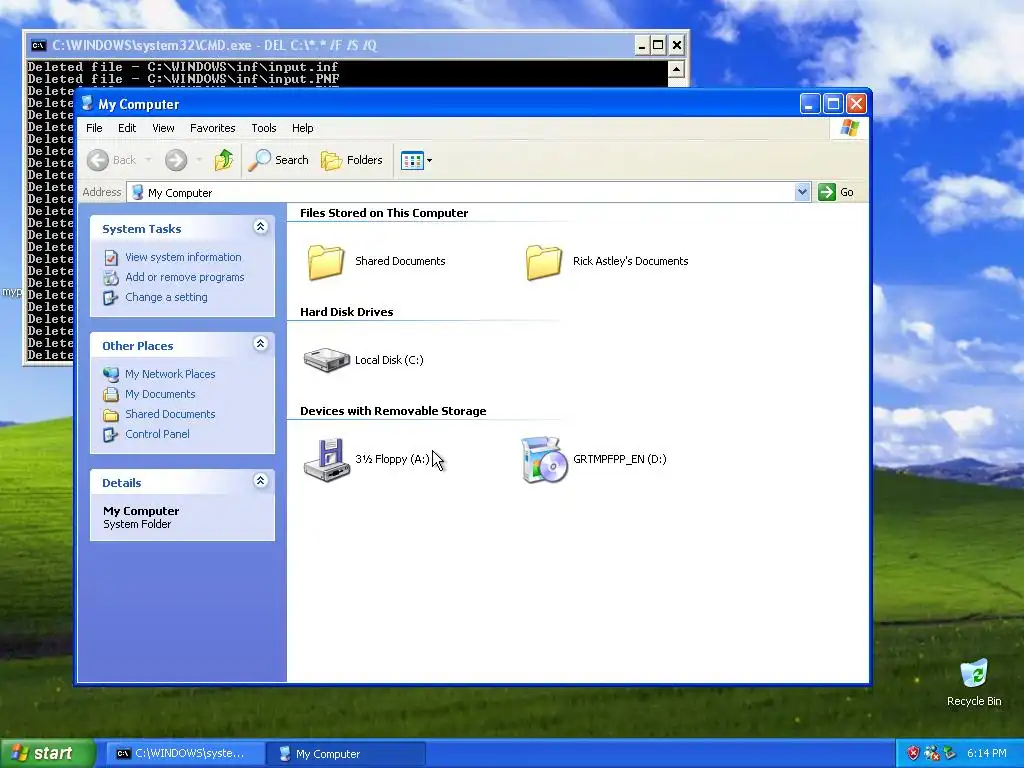The image size is (1024, 768).
Task: Click the Views icon in toolbar
Action: click(412, 160)
